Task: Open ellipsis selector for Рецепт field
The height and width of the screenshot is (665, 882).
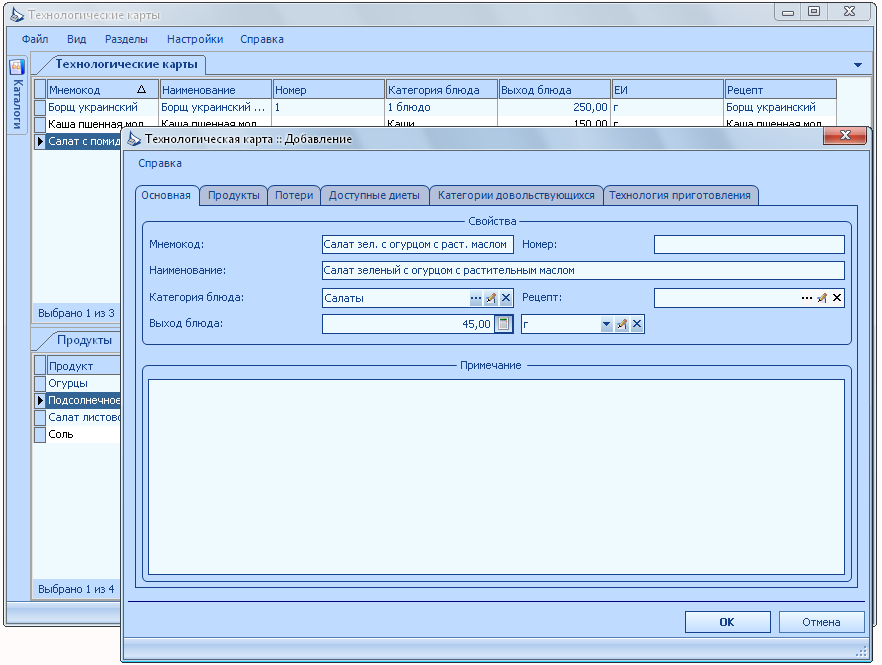Action: pos(807,298)
